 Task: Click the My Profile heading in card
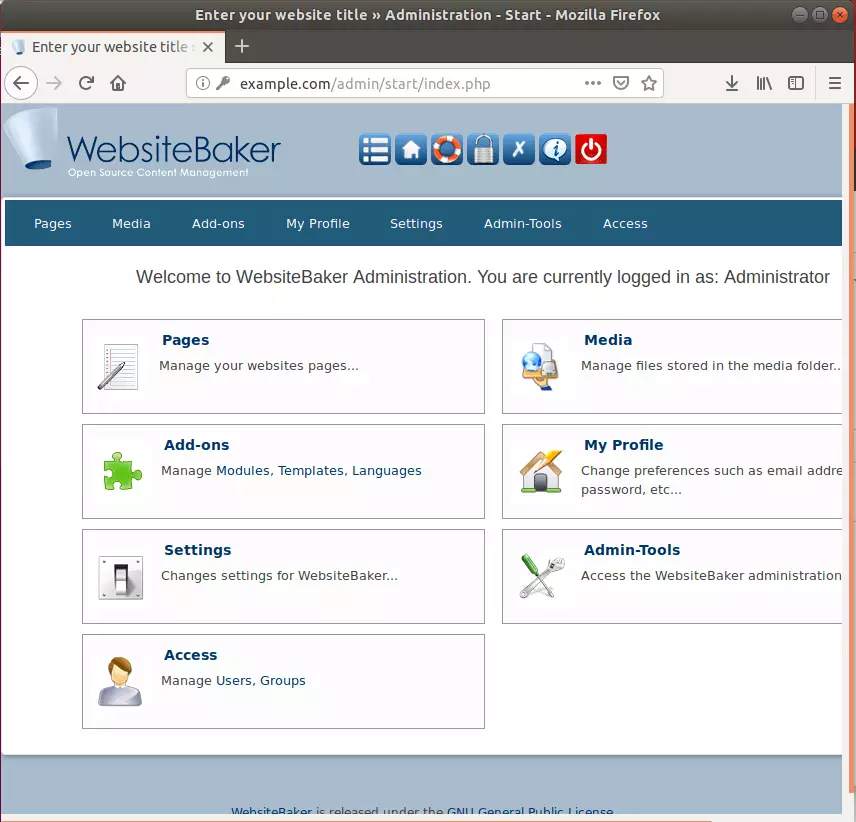click(x=623, y=445)
